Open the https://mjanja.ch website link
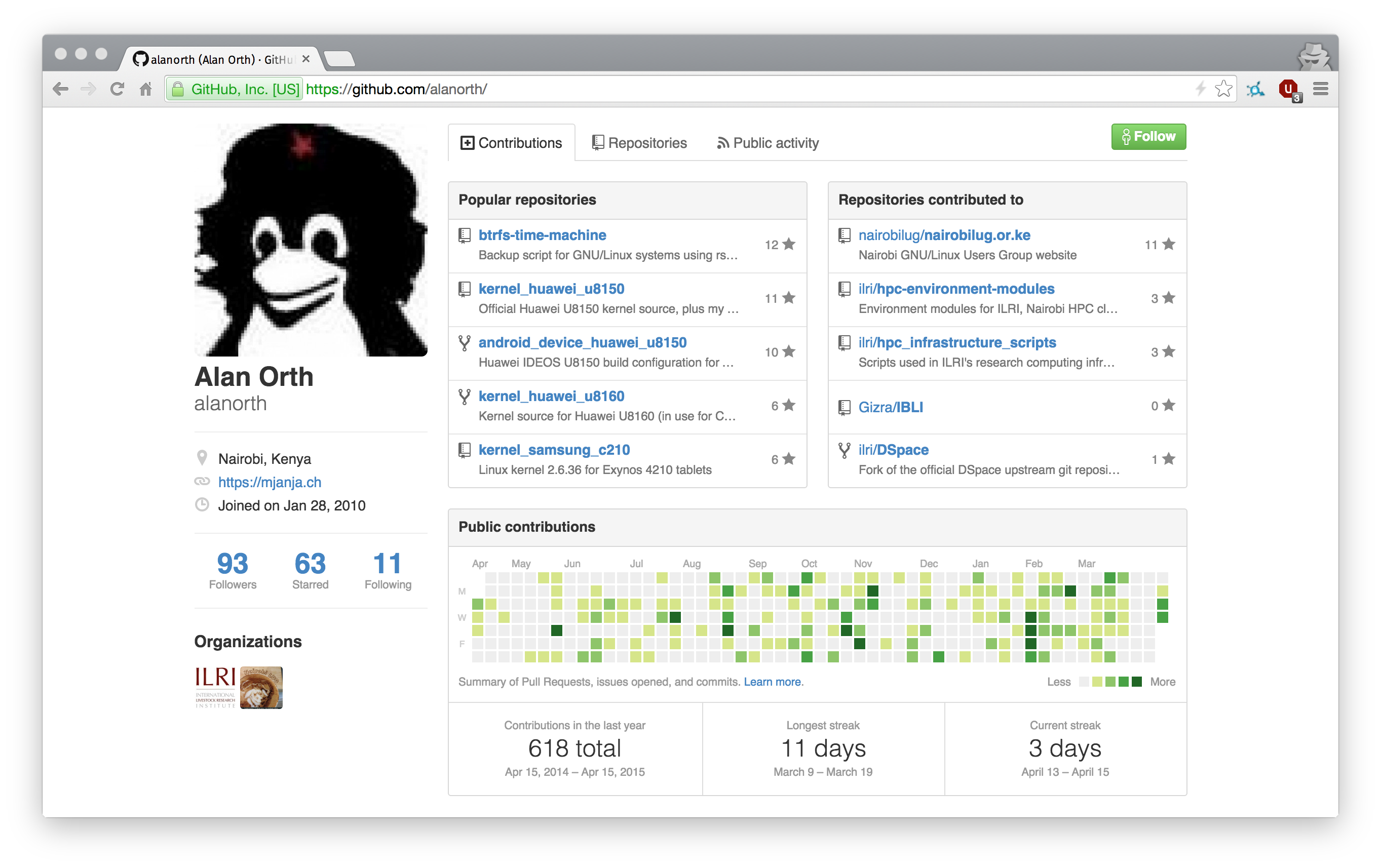The height and width of the screenshot is (868, 1381). tap(270, 482)
